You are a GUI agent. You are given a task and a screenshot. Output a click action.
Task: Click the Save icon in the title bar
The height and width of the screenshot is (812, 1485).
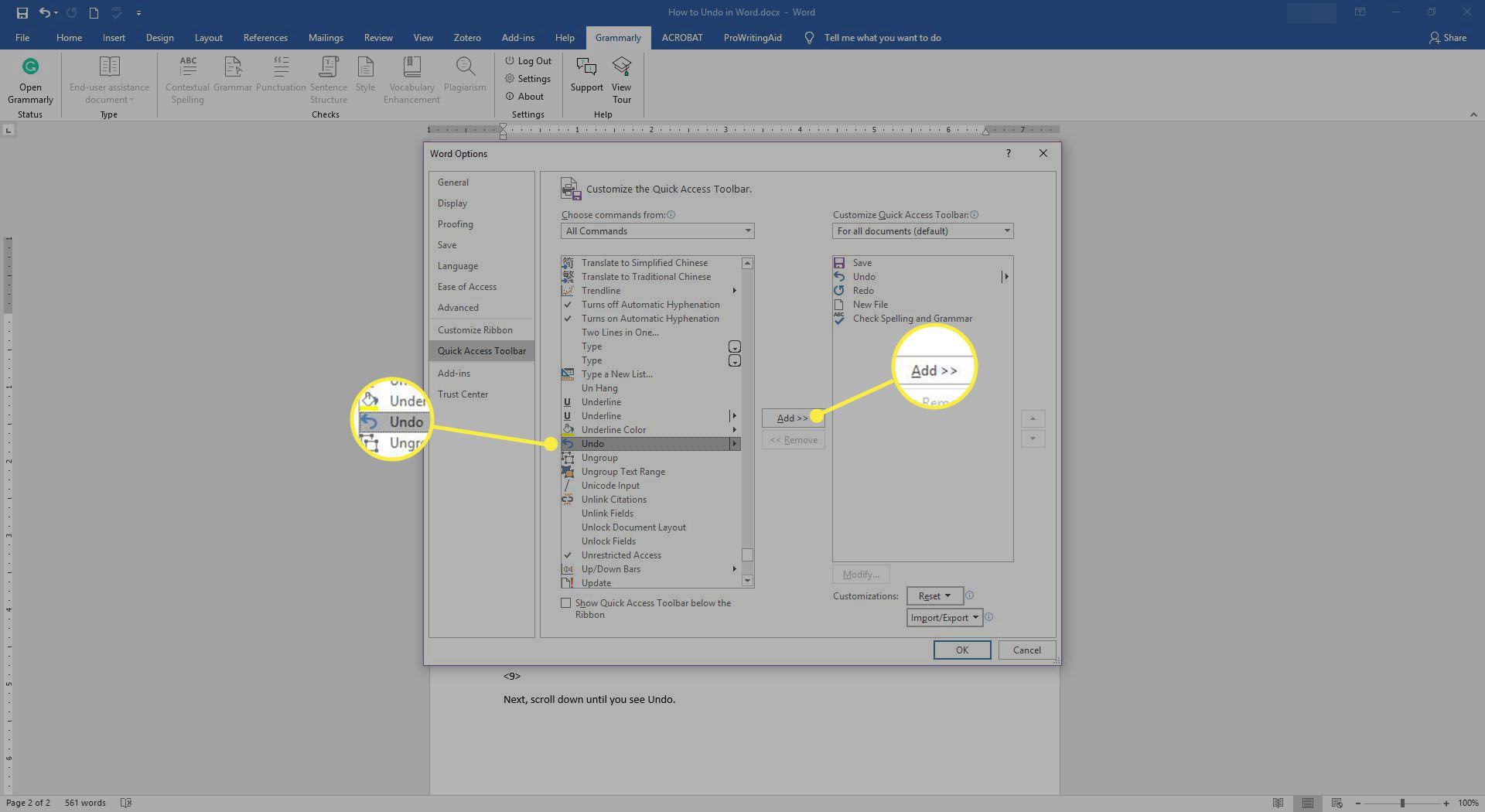click(x=22, y=12)
